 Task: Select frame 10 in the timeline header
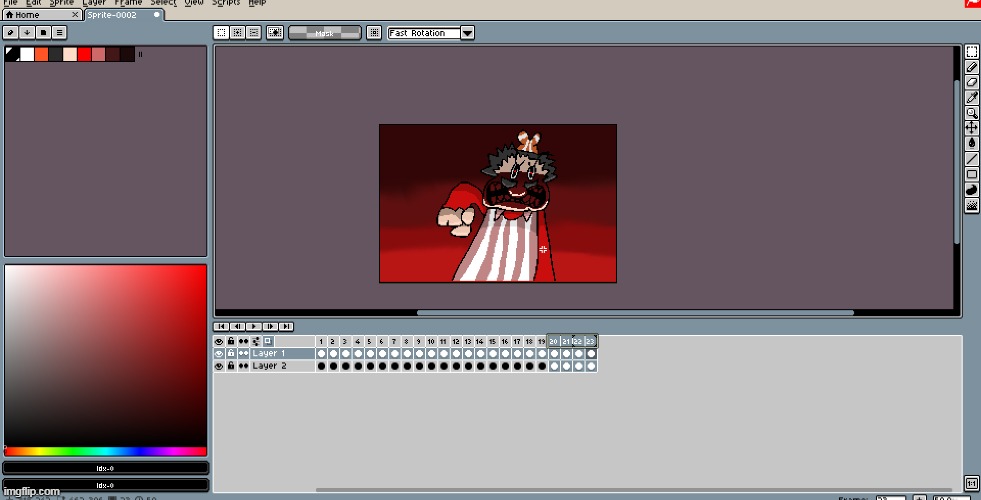(431, 342)
